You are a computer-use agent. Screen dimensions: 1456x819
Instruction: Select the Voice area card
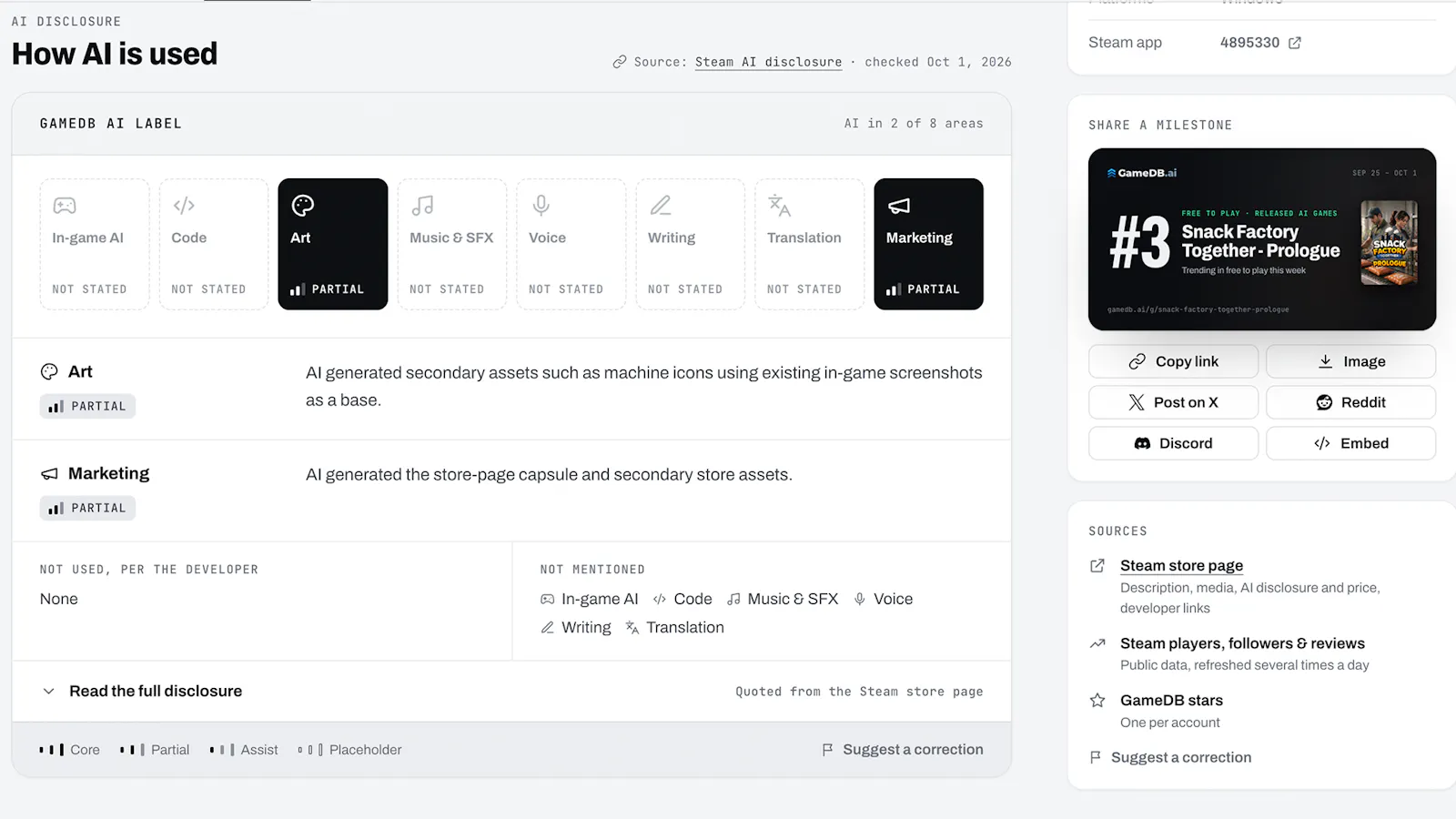(x=571, y=244)
